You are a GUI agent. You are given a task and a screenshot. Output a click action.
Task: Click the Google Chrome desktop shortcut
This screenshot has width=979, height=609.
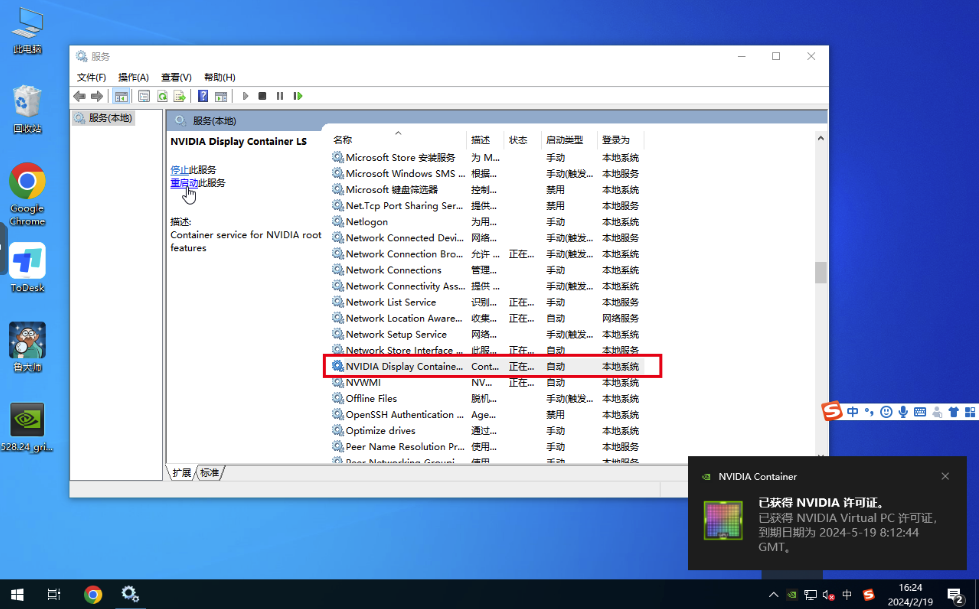pos(27,194)
